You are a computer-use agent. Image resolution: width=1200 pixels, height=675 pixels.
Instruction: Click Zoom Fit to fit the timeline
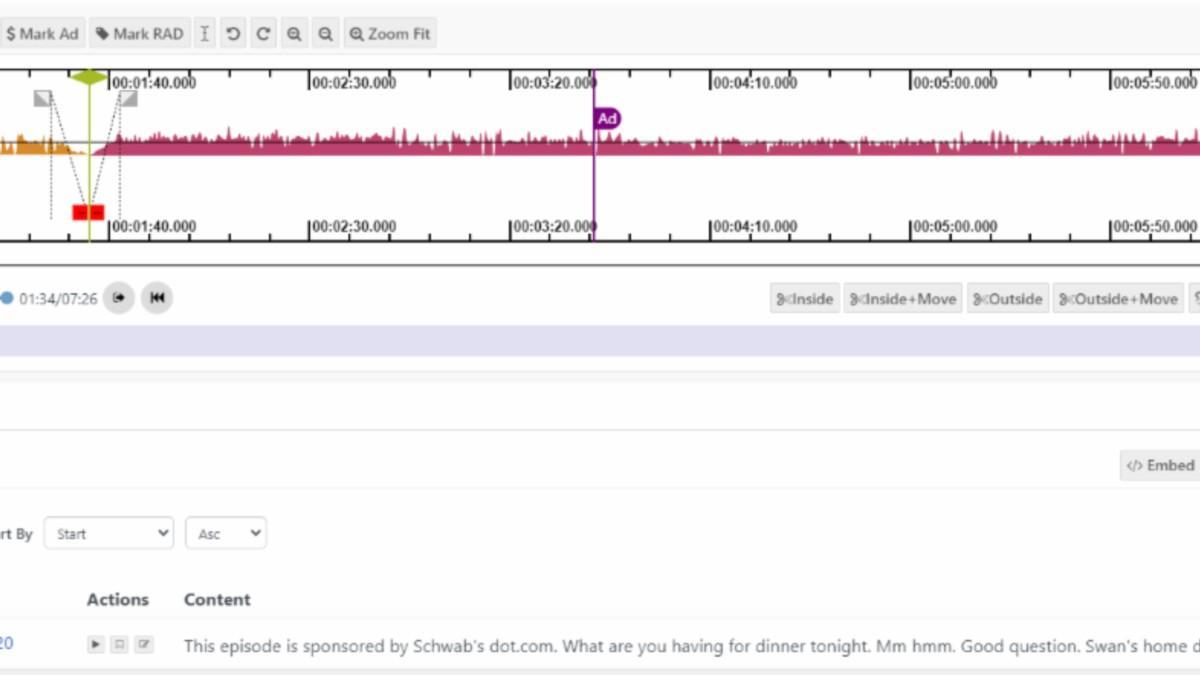click(390, 33)
